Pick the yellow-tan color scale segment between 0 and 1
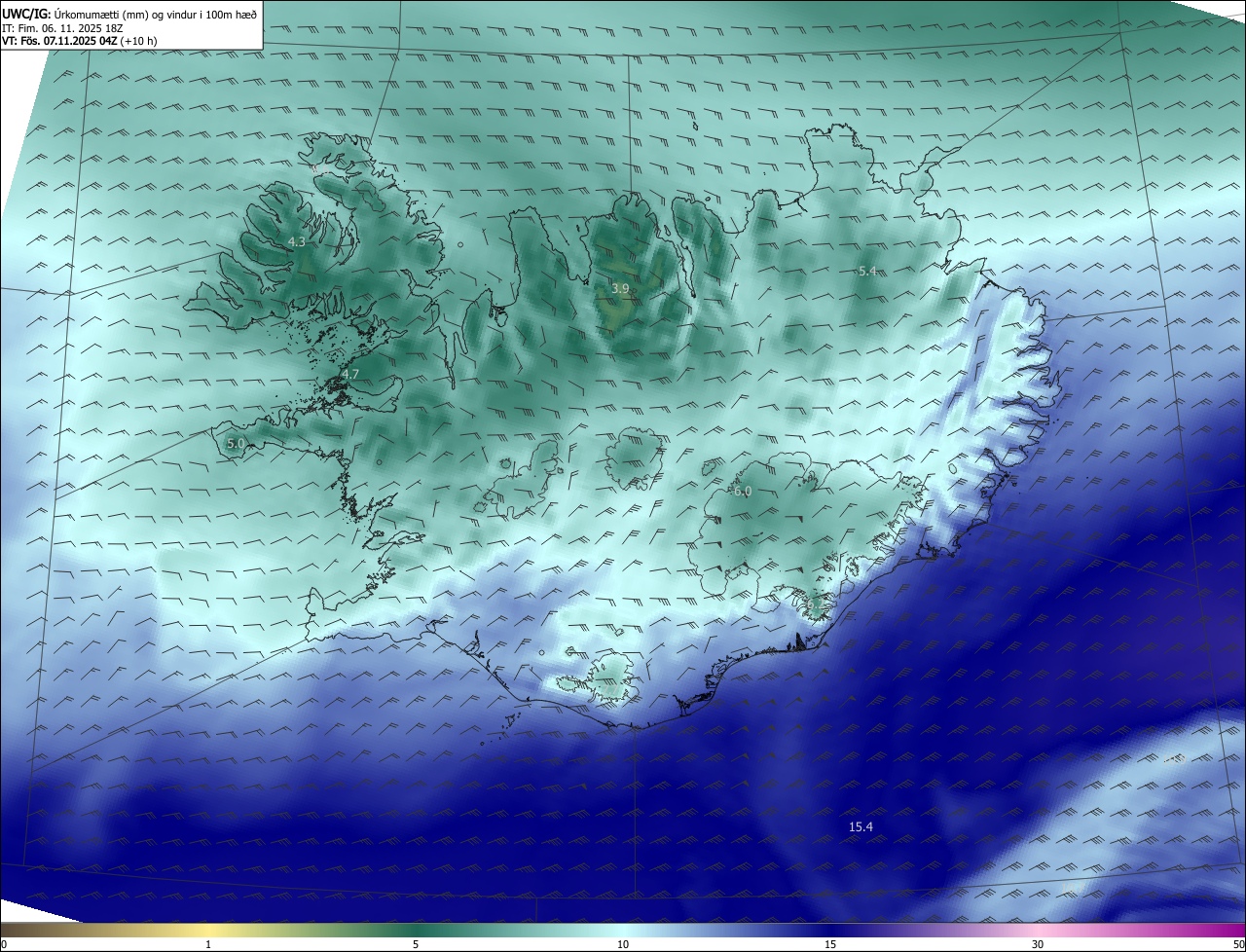 (x=104, y=930)
